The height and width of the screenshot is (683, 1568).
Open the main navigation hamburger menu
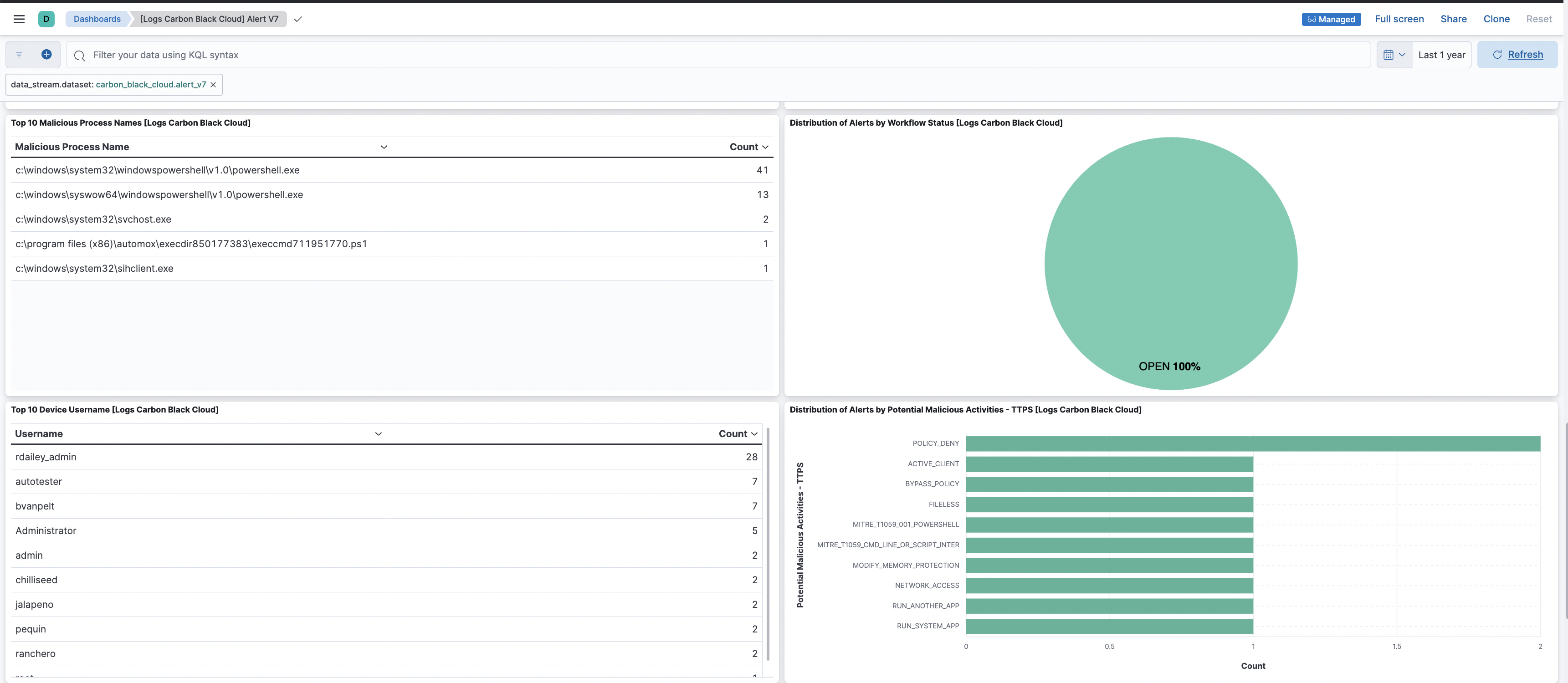(19, 19)
